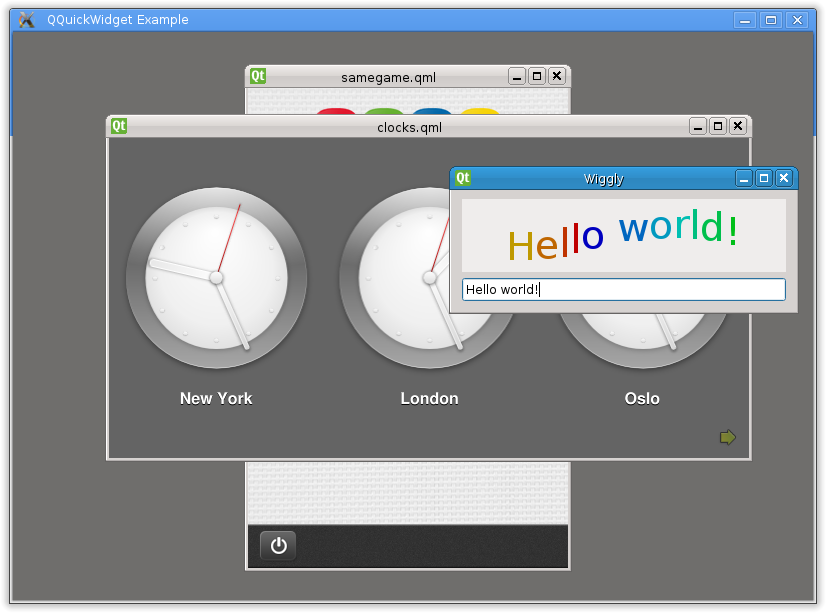The width and height of the screenshot is (826, 613).
Task: Click the New York clock face
Action: point(217,278)
